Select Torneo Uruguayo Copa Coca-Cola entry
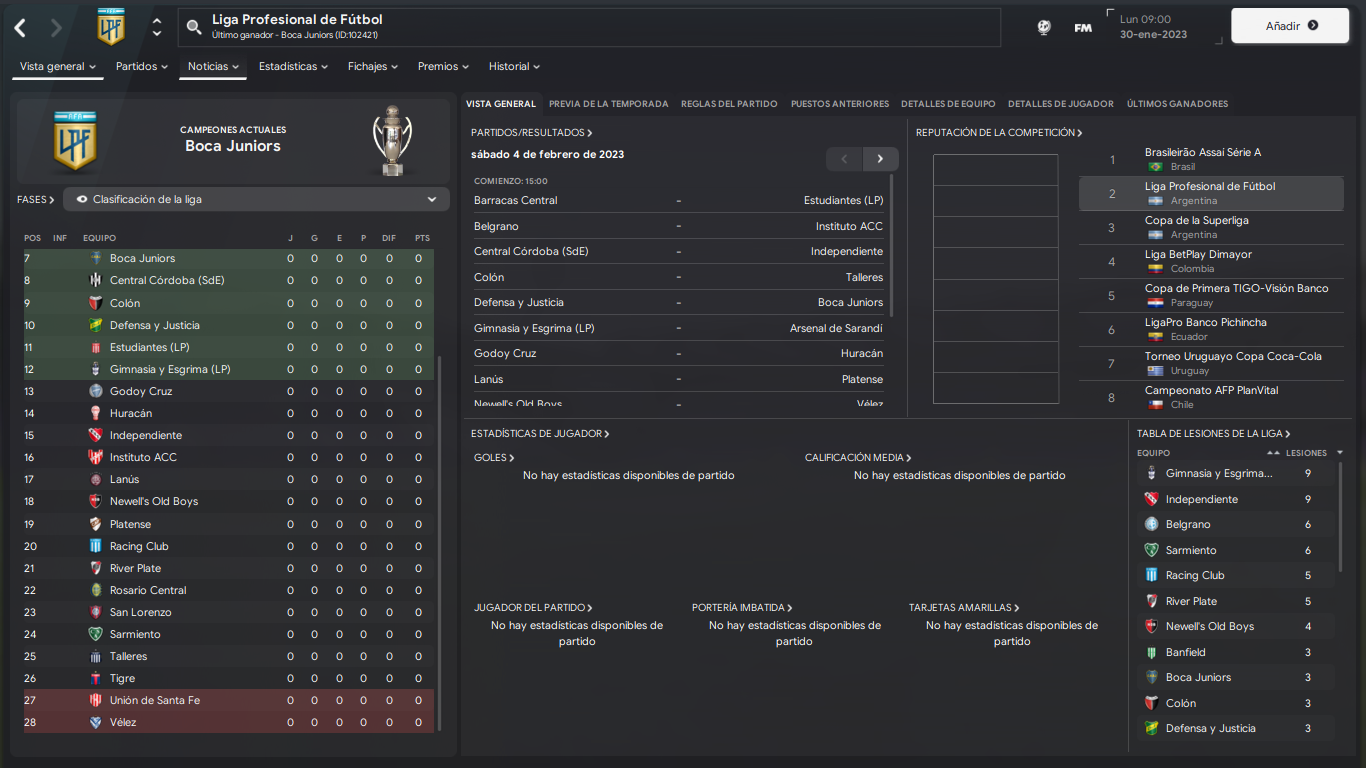The image size is (1366, 768). 1211,363
